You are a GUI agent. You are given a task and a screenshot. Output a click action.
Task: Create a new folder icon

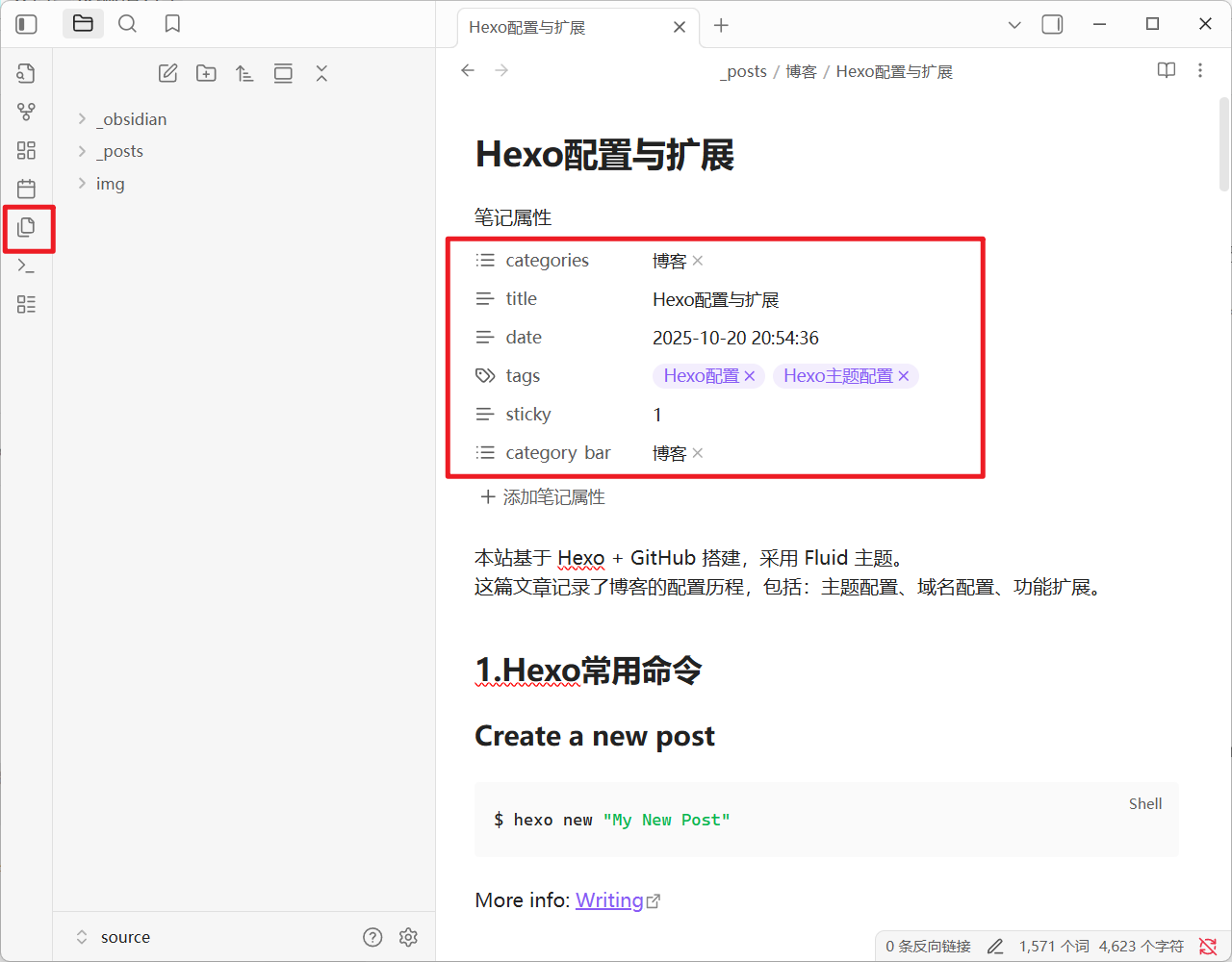click(x=206, y=73)
